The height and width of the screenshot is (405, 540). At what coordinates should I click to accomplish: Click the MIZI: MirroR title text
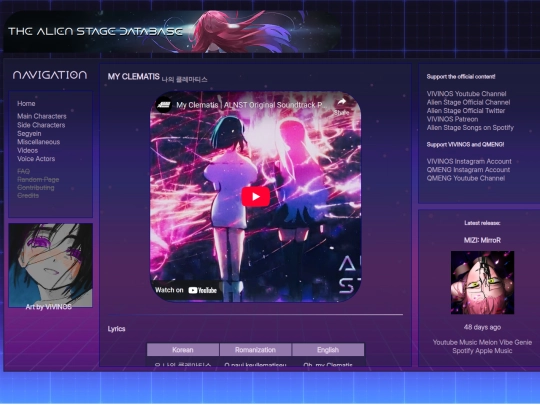482,240
